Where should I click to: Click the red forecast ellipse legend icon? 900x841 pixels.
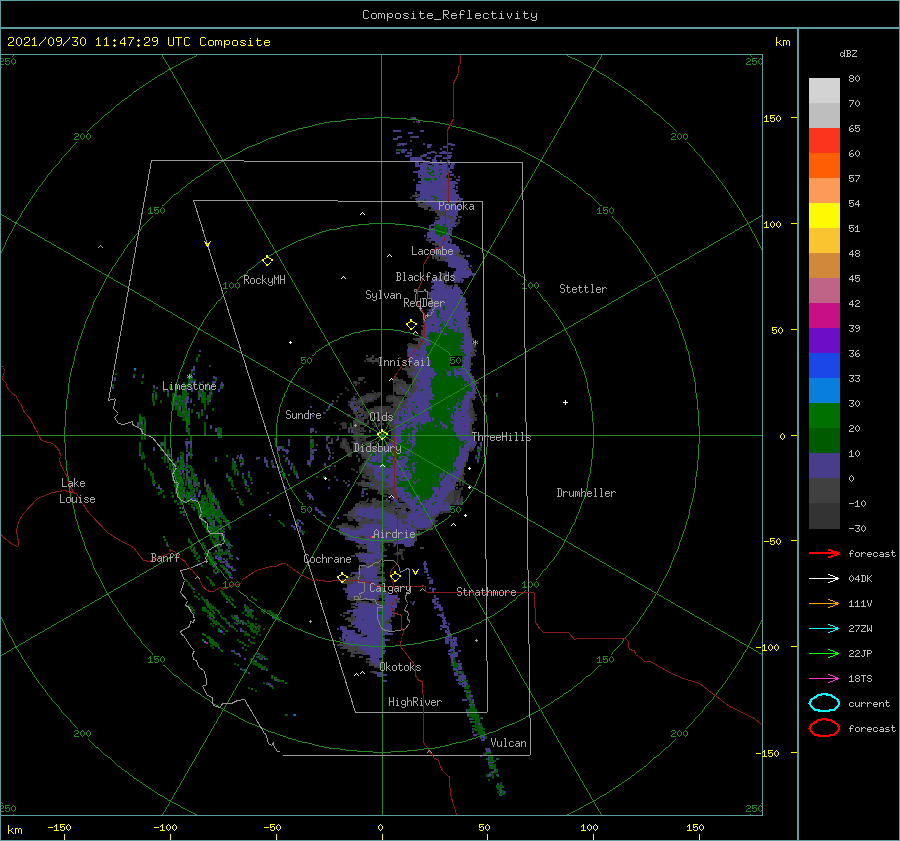824,728
